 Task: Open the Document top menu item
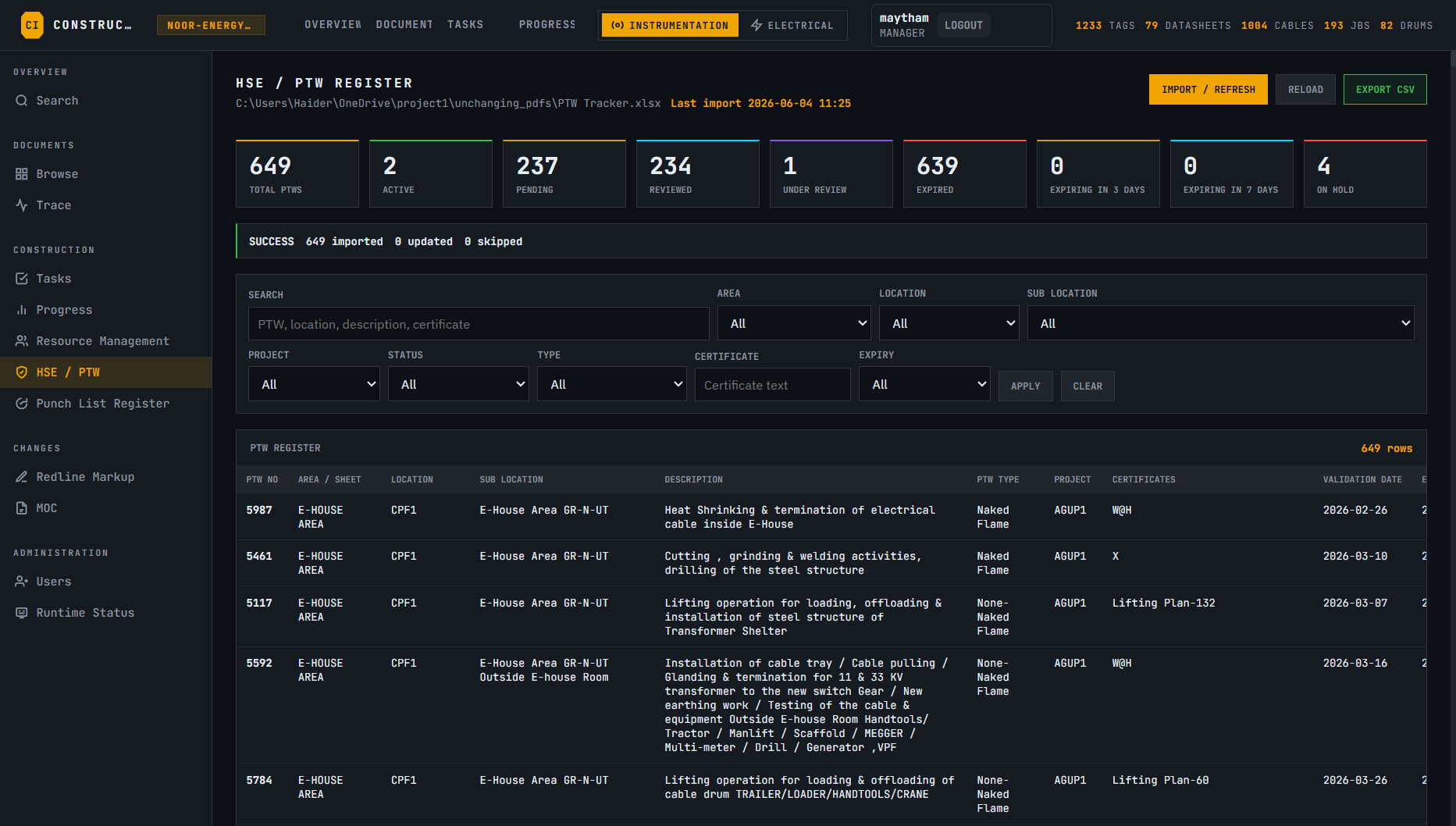[x=404, y=25]
